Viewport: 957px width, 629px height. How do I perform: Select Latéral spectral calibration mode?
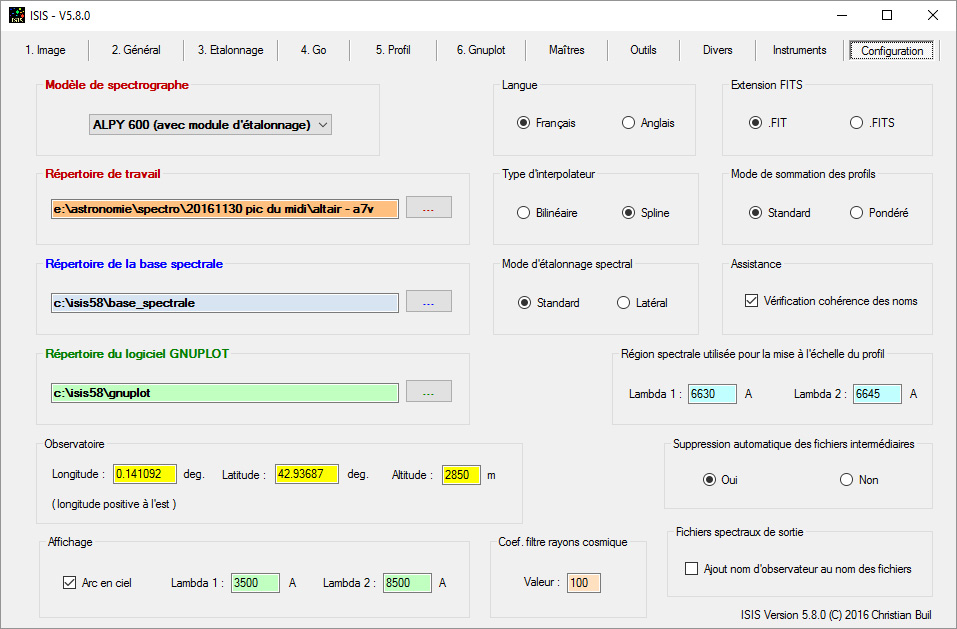(x=624, y=303)
